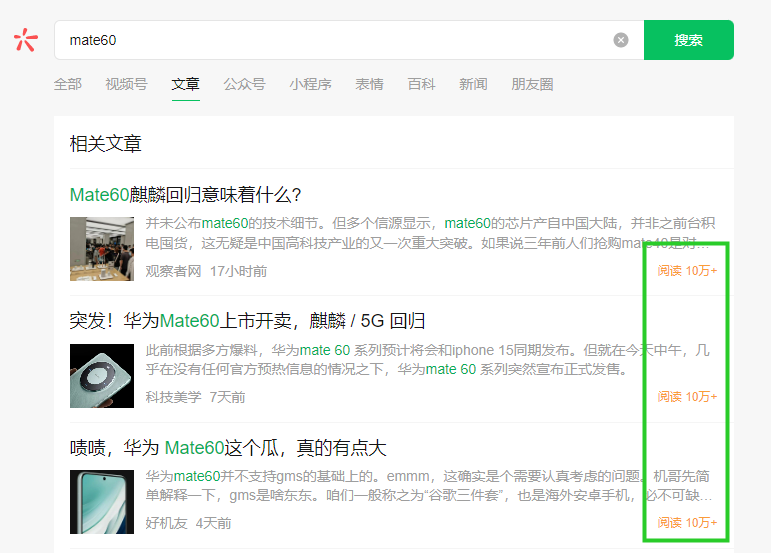Open article 突发!华为Mate60上市开卖
Viewport: 771px width, 553px height.
(x=247, y=321)
